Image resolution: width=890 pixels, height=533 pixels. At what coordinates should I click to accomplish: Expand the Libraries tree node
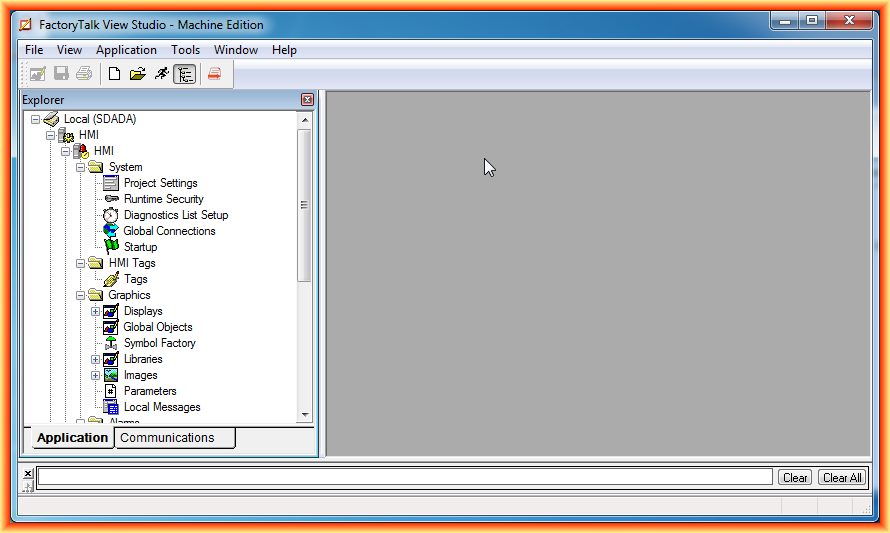[x=96, y=359]
